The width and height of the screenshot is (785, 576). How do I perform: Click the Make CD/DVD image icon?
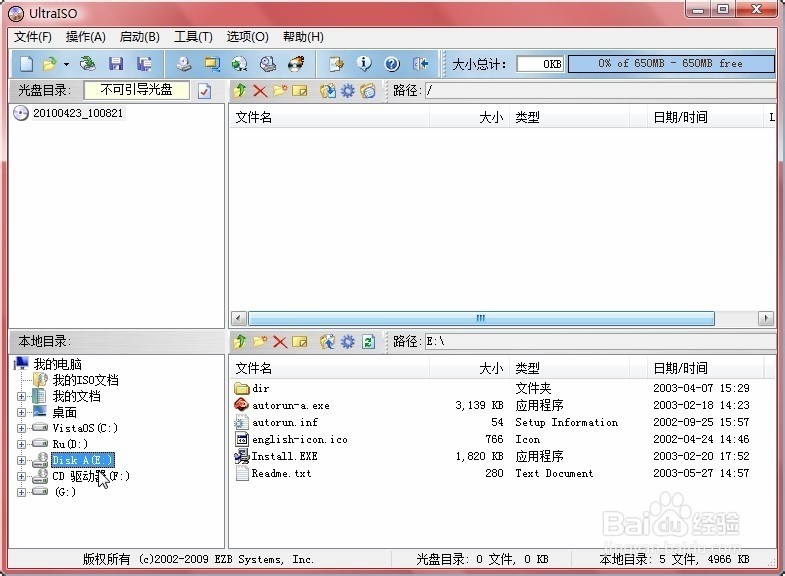coord(184,64)
